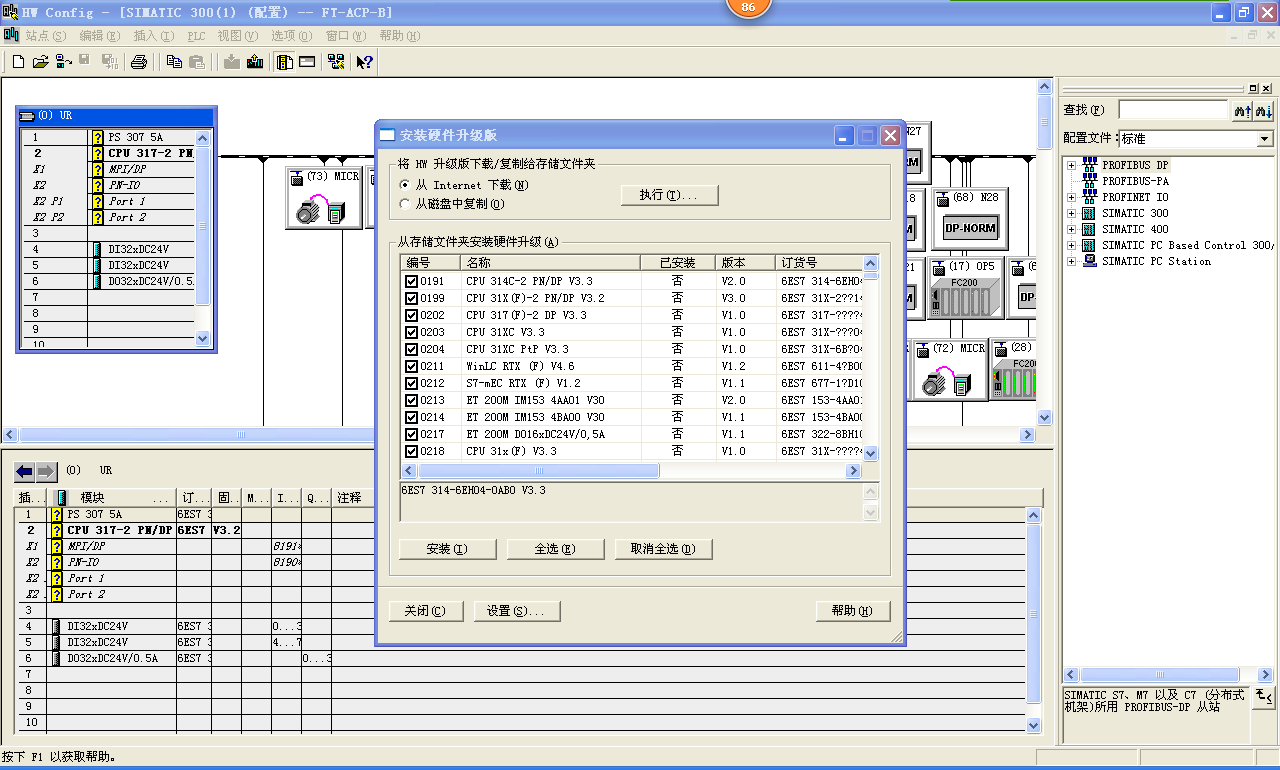Select the (72) MICR drive station icon
Viewport: 1280px width, 770px height.
[x=949, y=370]
